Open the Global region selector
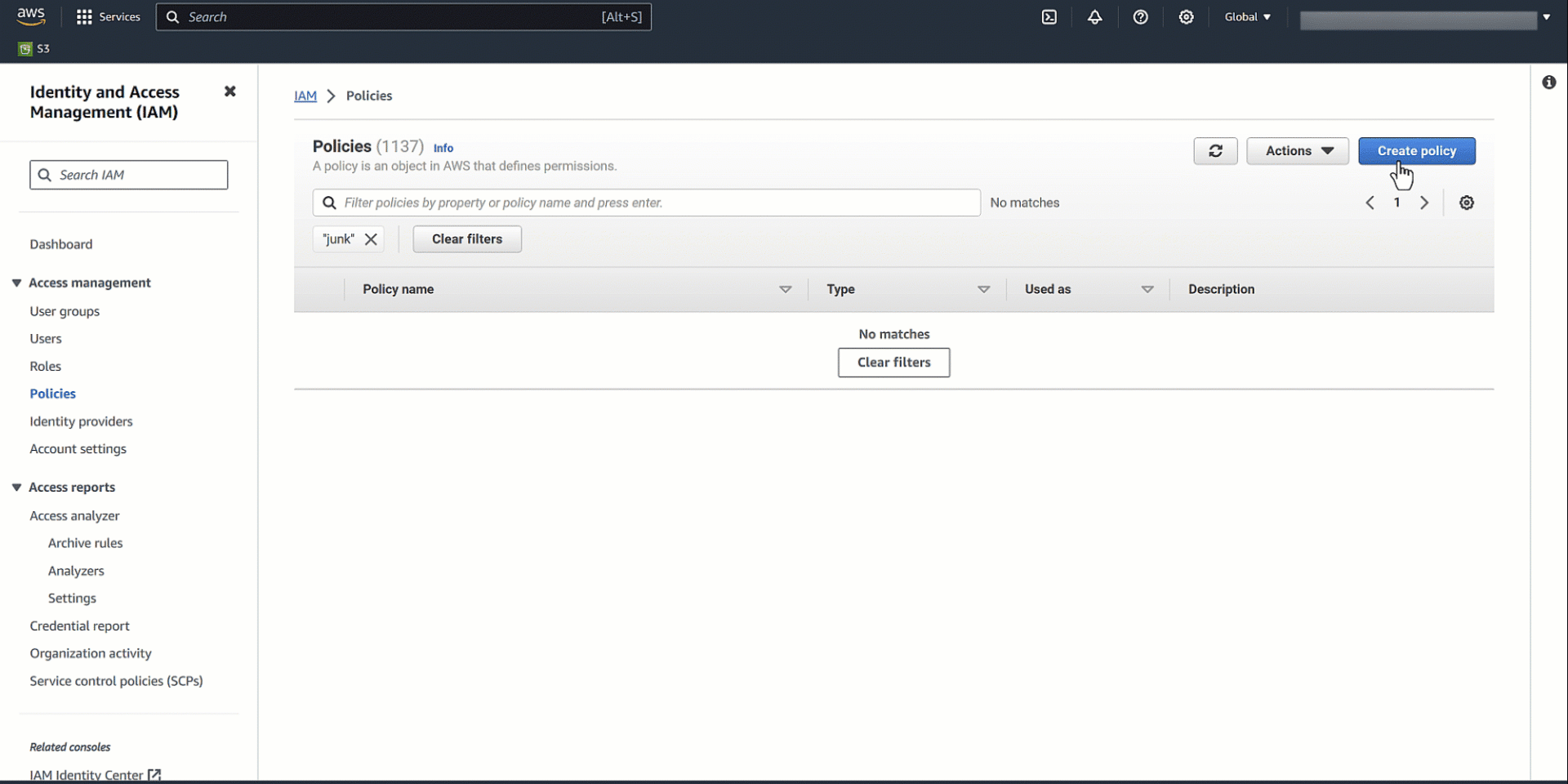This screenshot has height=784, width=1568. coord(1247,16)
